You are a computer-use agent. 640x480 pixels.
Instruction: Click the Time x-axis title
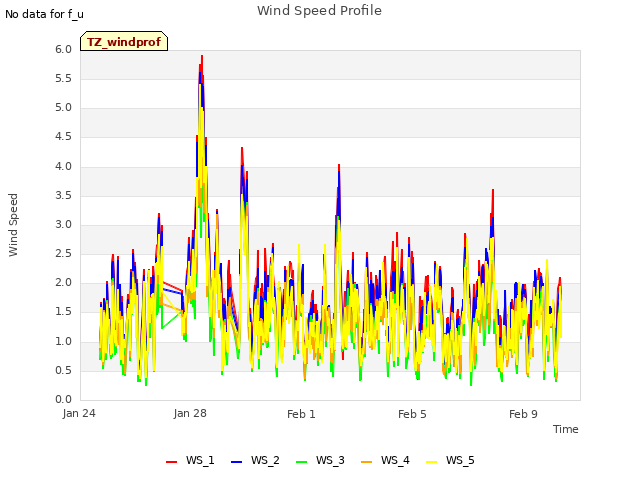565,429
